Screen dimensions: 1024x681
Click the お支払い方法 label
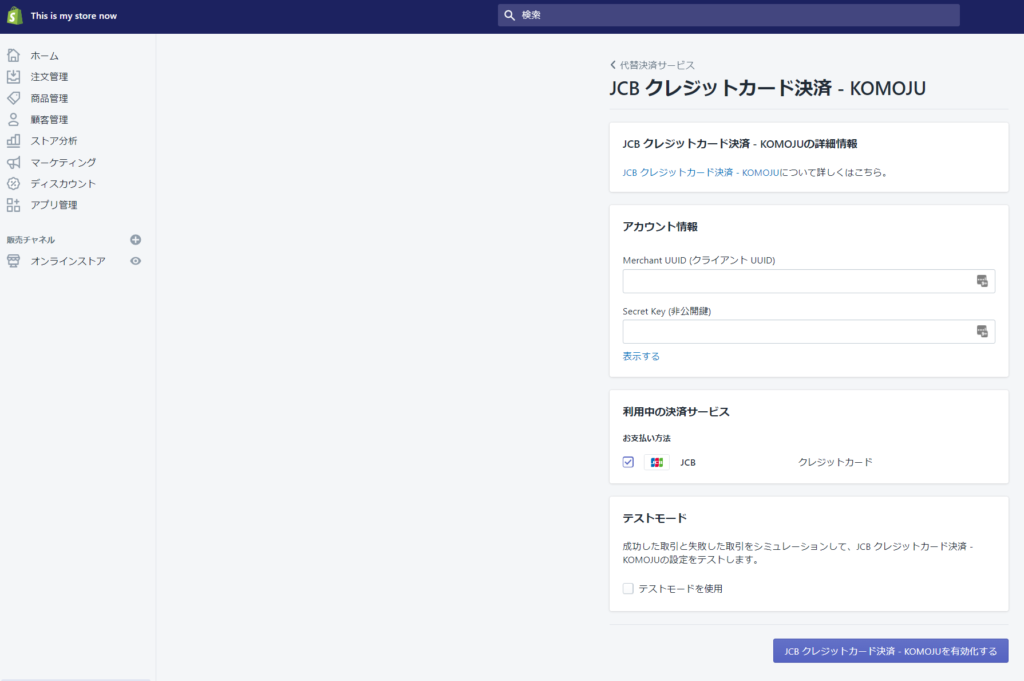click(x=647, y=438)
